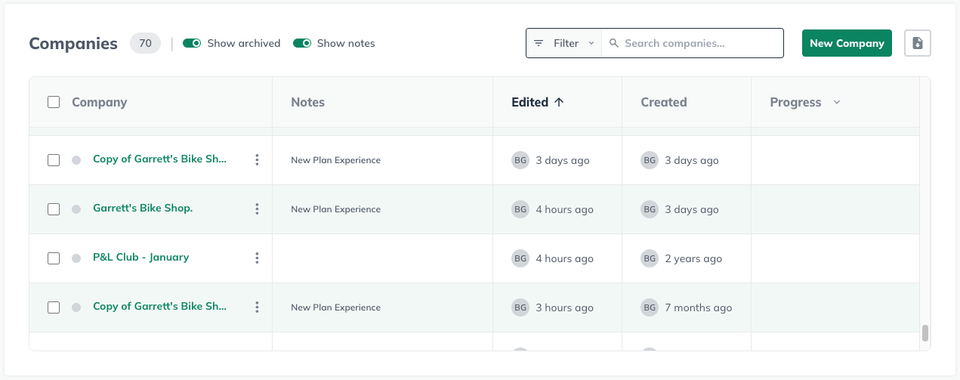The image size is (960, 380).
Task: Click the table's vertical scrollbar thumb
Action: [x=925, y=333]
